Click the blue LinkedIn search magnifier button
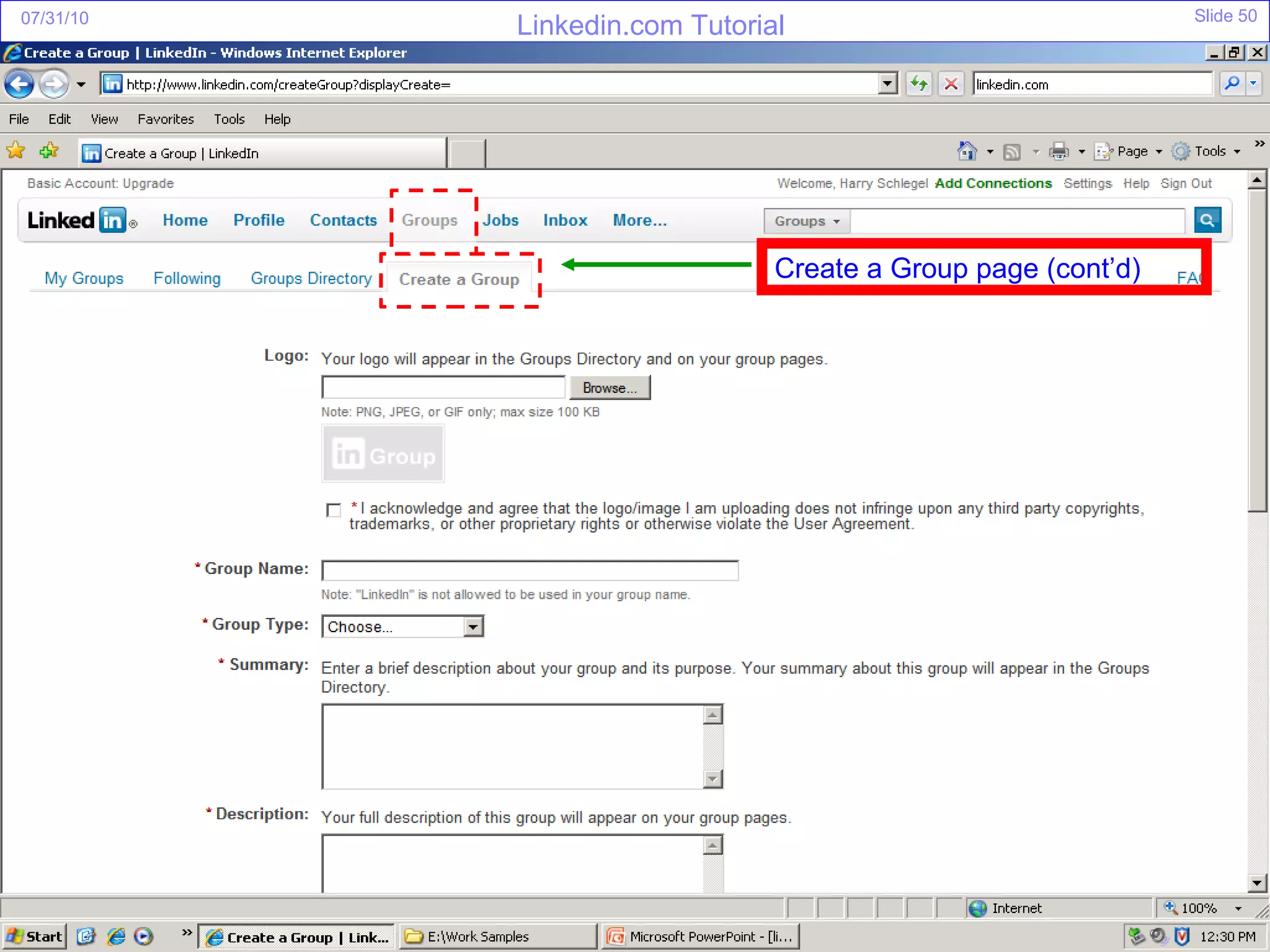1270x952 pixels. click(x=1207, y=220)
